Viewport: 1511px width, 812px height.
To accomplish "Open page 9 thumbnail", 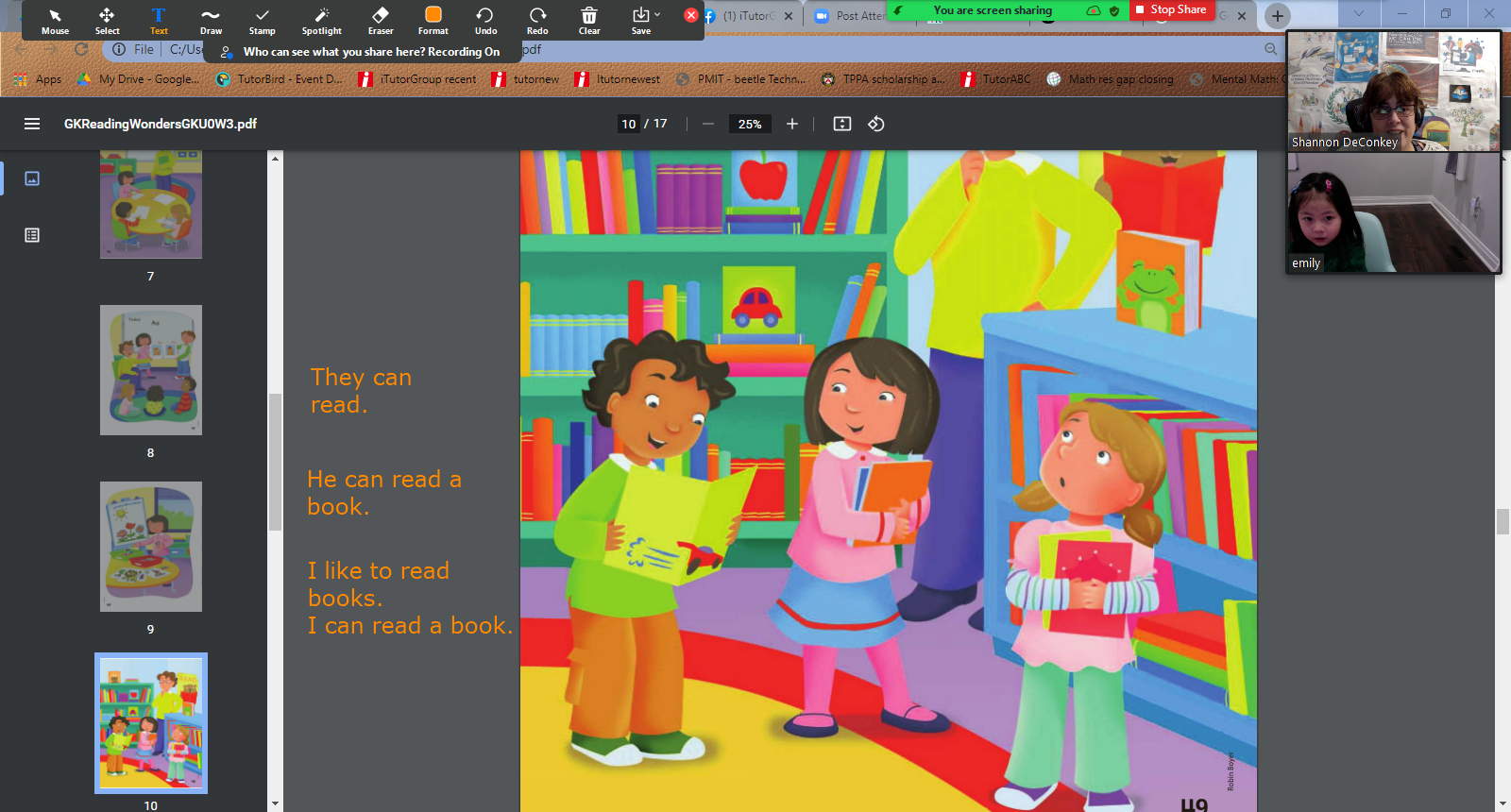I will click(x=151, y=547).
